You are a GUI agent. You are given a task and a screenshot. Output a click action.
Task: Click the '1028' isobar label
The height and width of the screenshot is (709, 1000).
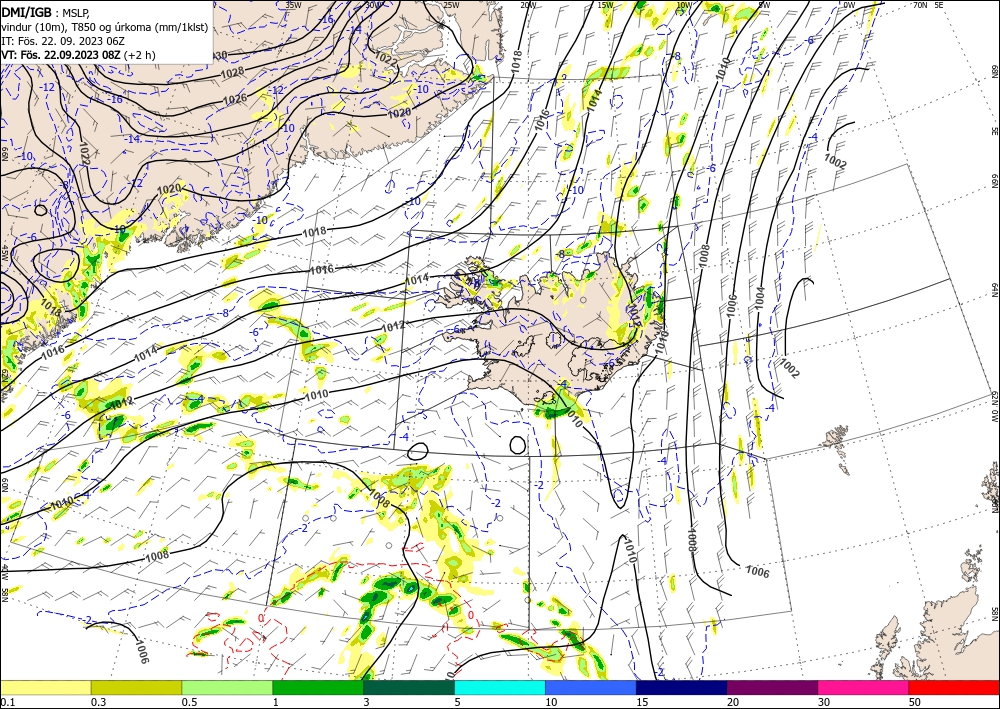[232, 73]
